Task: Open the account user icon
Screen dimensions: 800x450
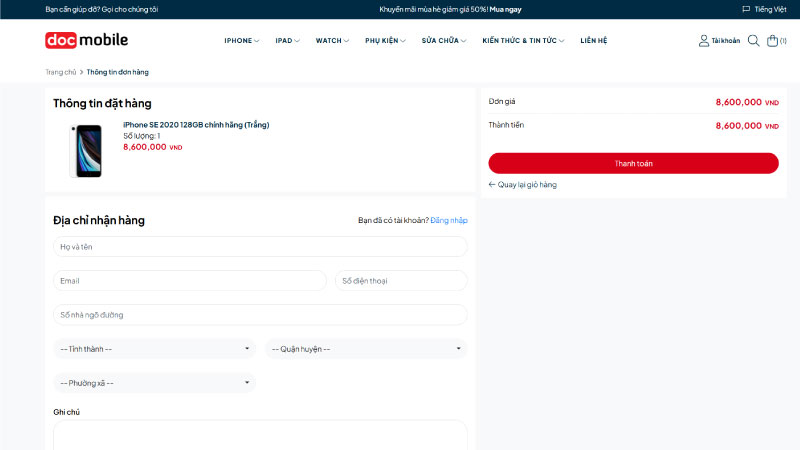Action: click(x=704, y=41)
